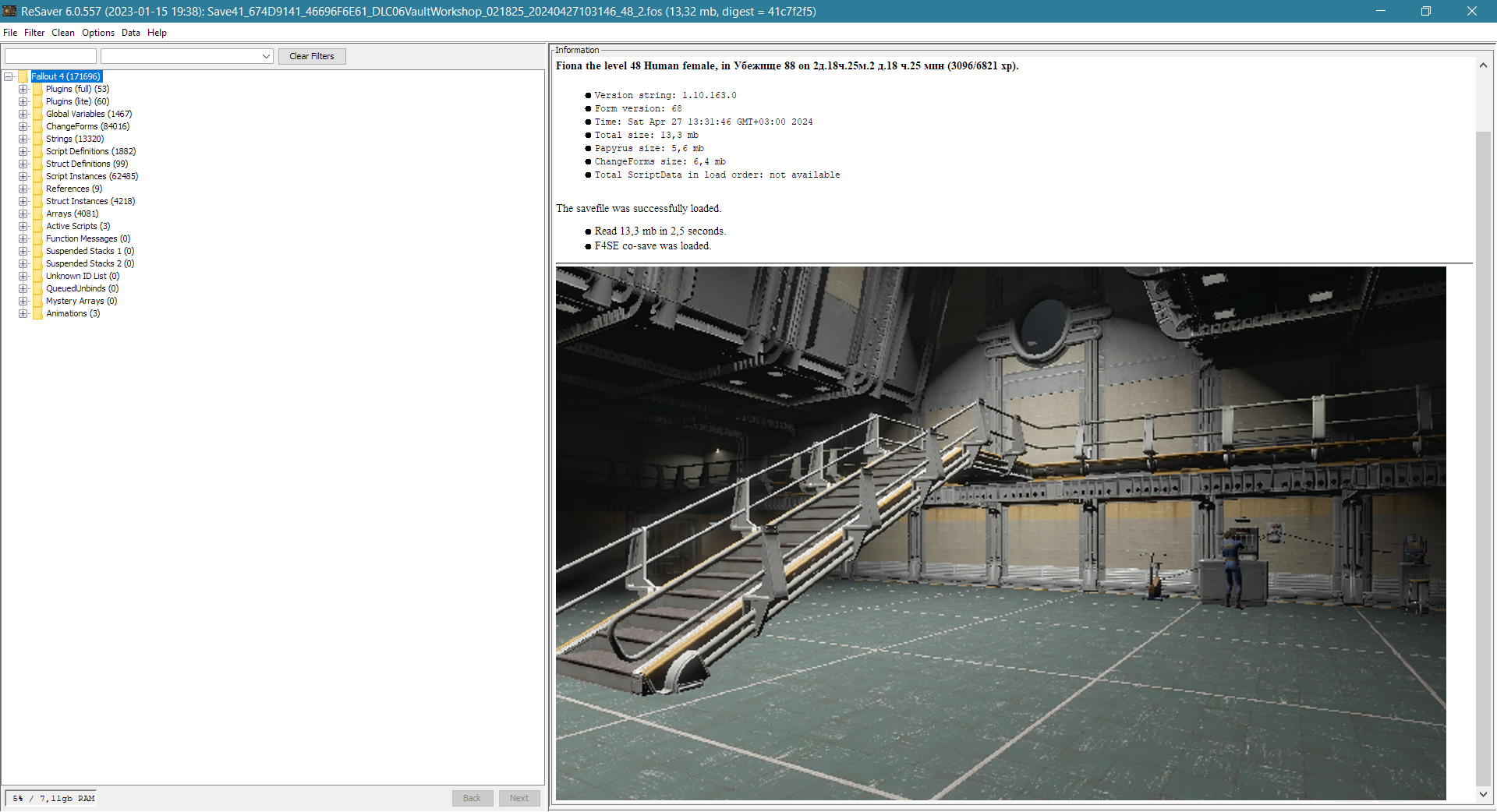This screenshot has width=1497, height=812.
Task: Click the Script Instances folder icon
Action: point(37,176)
